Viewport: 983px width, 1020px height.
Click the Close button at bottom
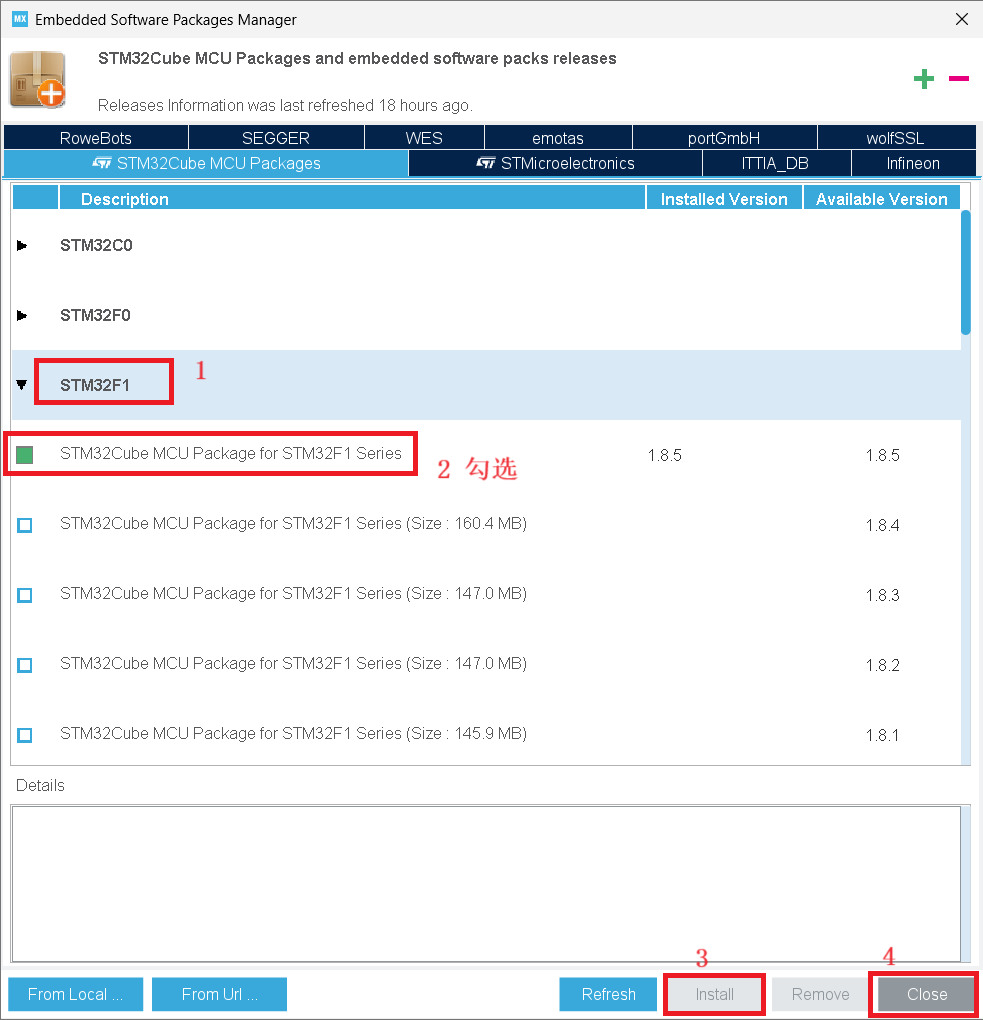[x=926, y=994]
